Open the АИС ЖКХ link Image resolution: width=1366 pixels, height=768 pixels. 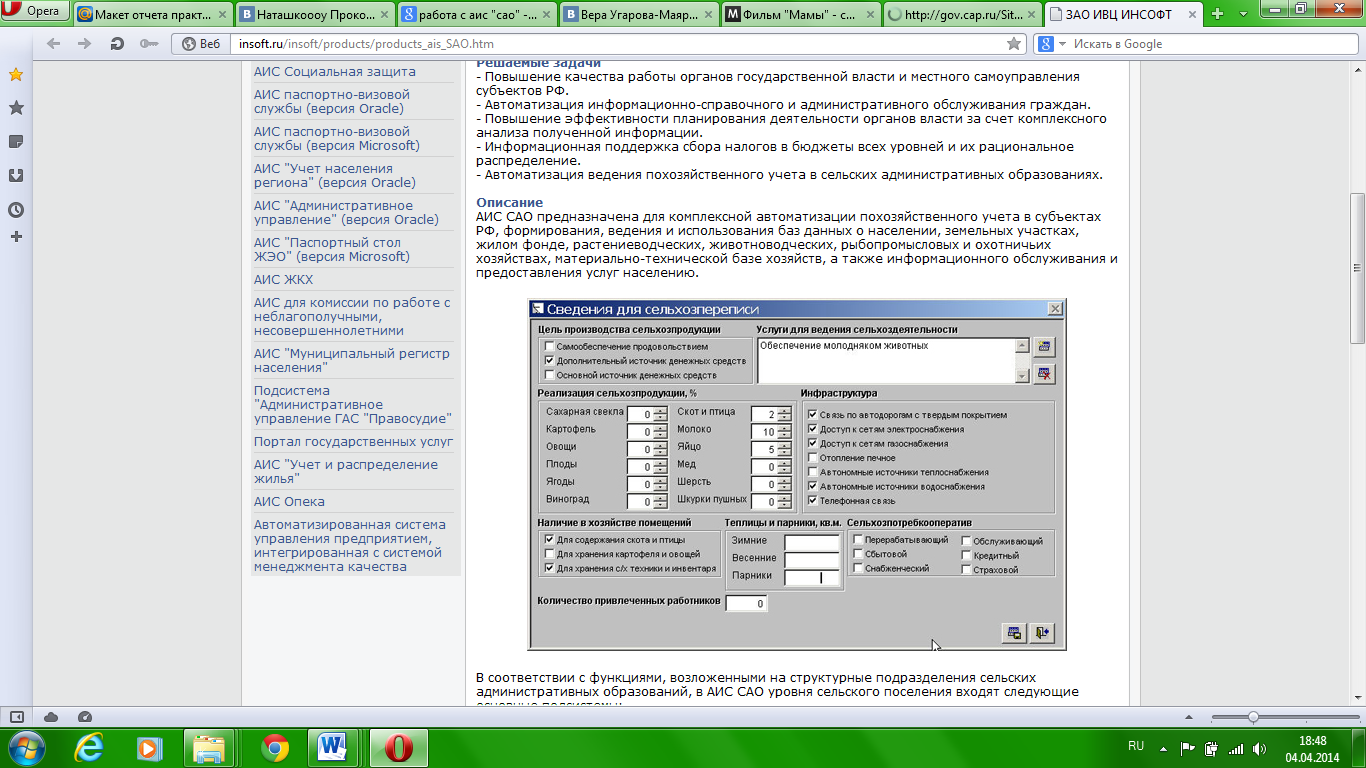[283, 280]
